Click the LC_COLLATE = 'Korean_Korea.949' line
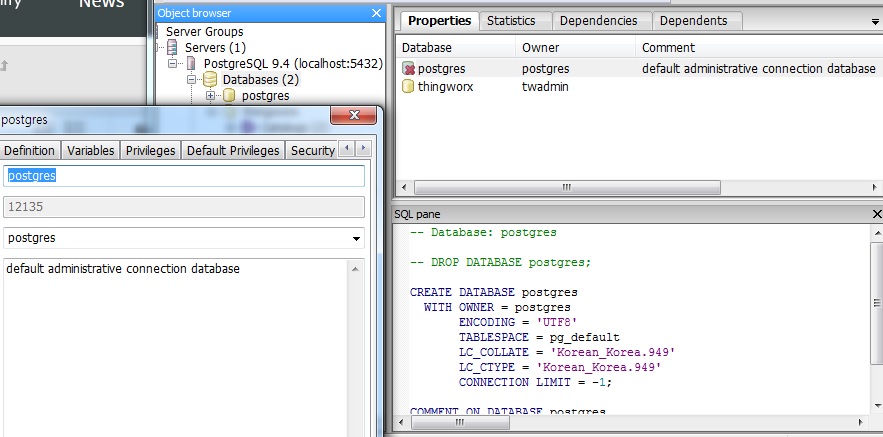883x437 pixels. pyautogui.click(x=567, y=352)
